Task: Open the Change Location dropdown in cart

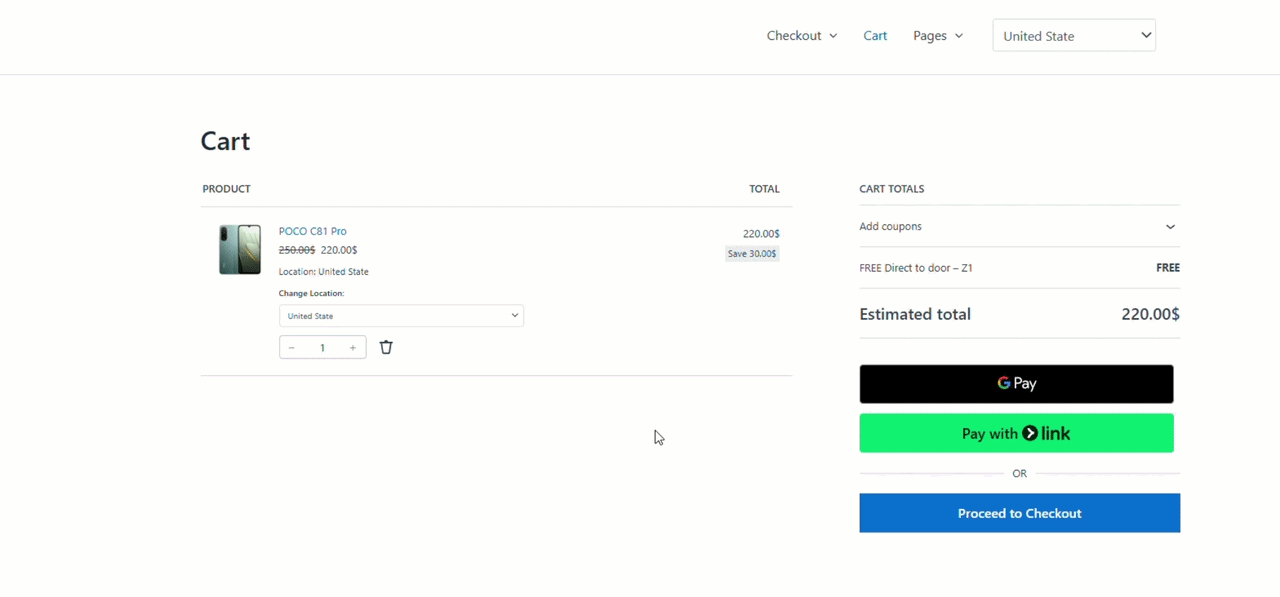Action: click(401, 316)
